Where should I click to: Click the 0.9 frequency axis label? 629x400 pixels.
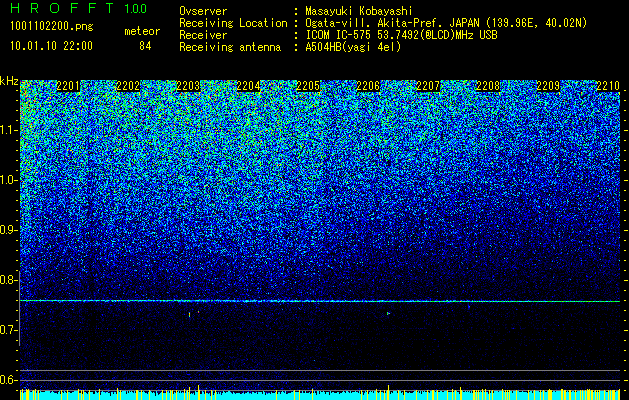point(8,230)
